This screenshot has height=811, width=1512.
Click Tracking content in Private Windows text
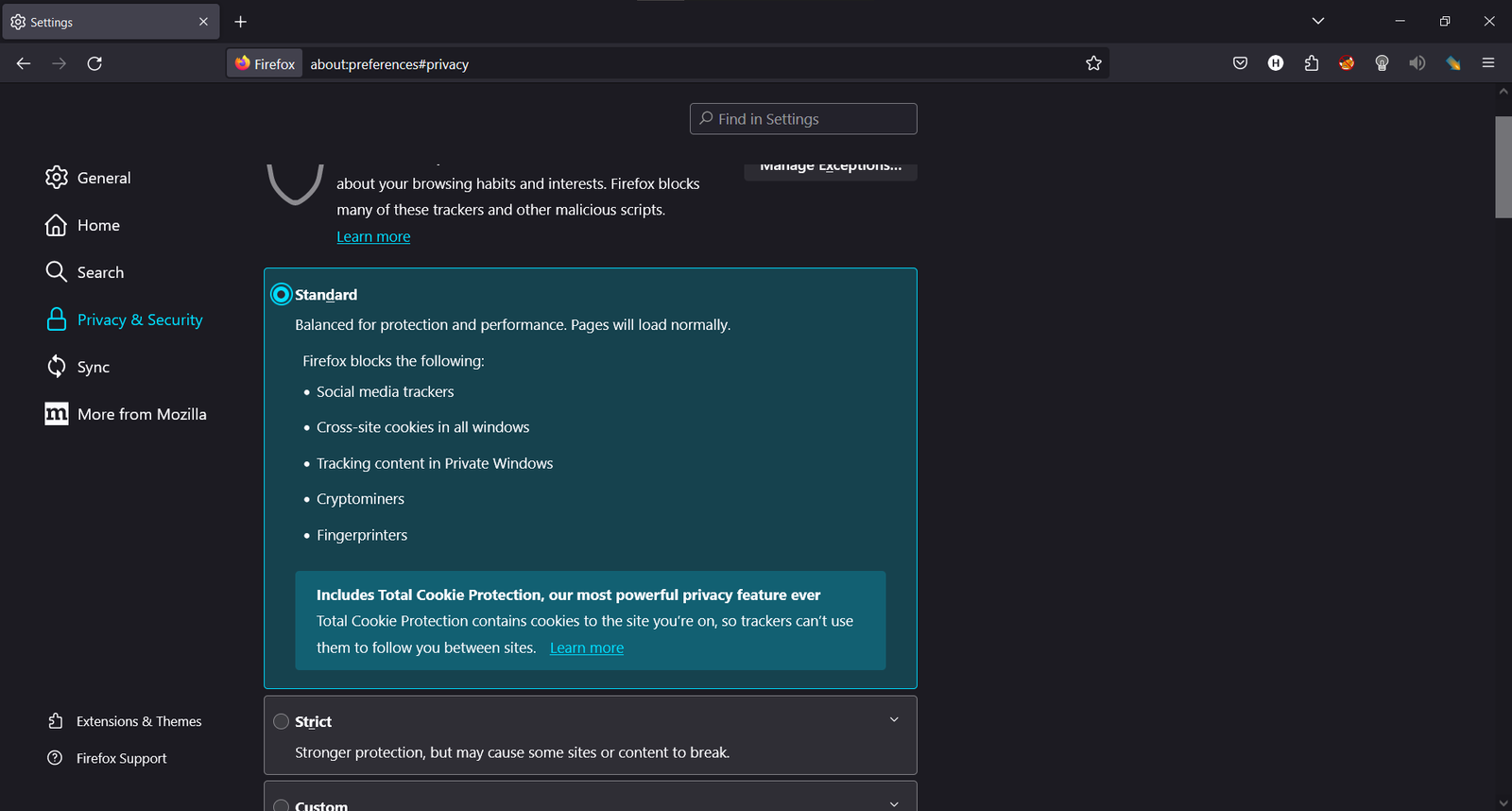tap(435, 463)
